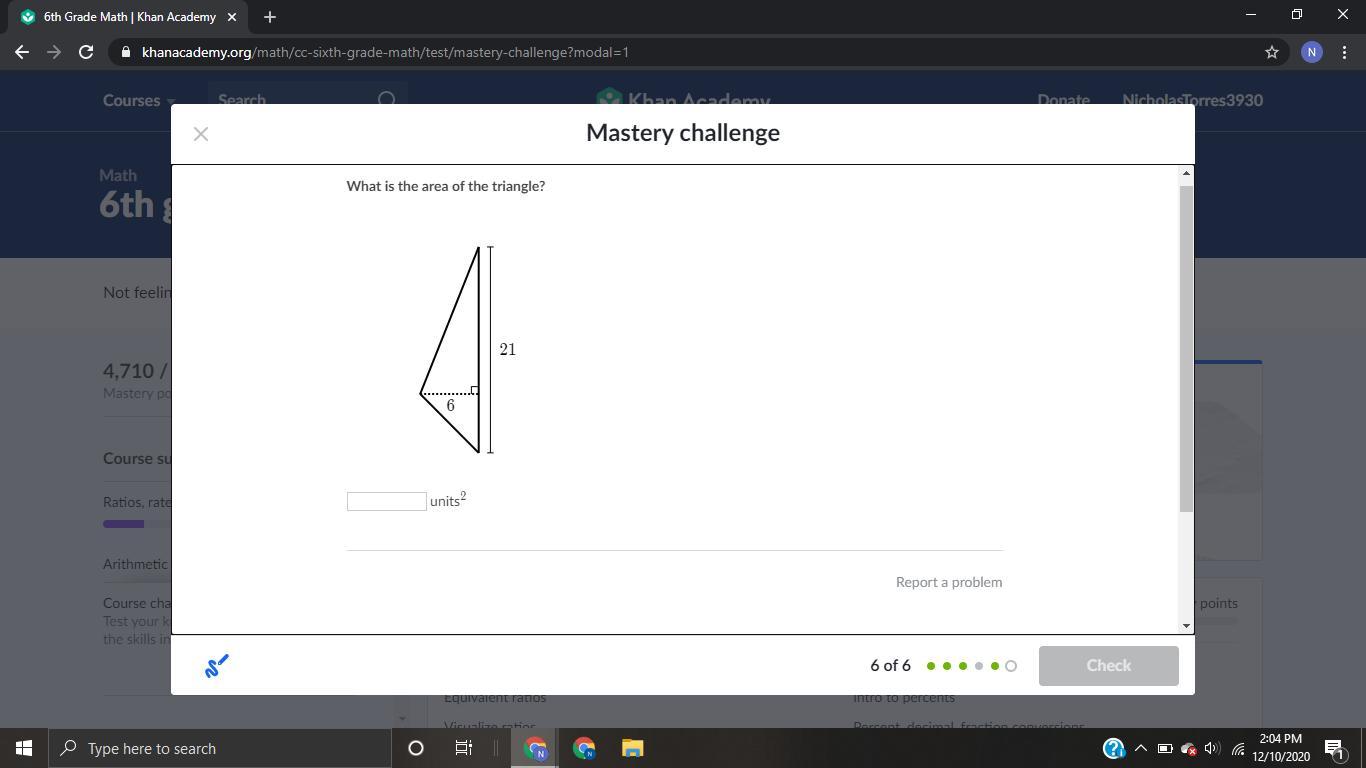Minimize the Chrome window
Screen dimensions: 1366x768
click(1250, 14)
